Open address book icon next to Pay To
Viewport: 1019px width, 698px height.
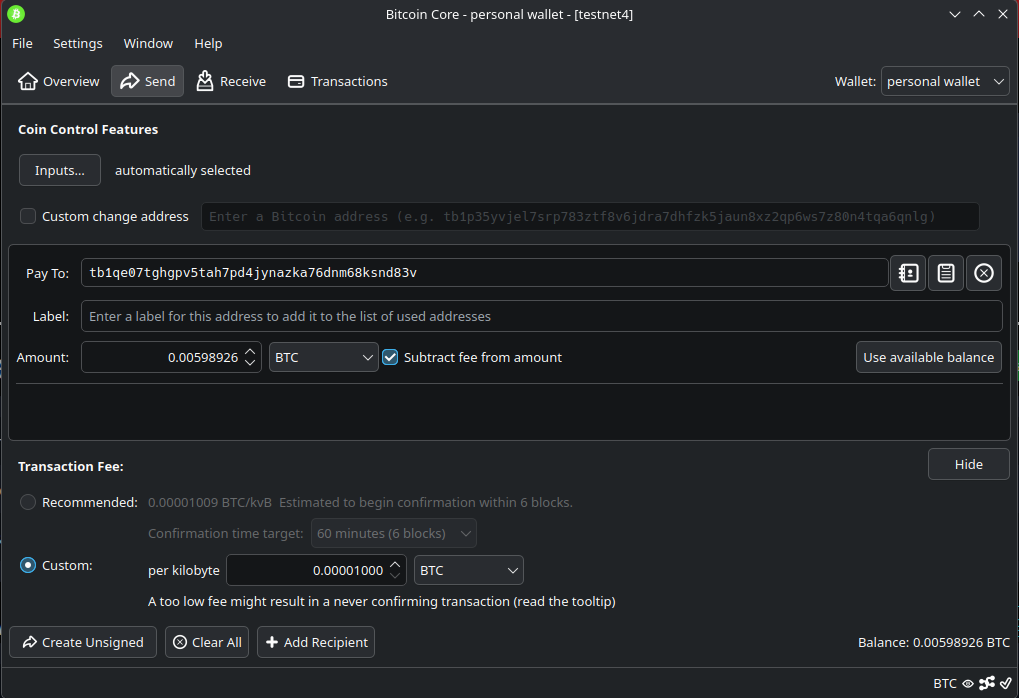pos(908,273)
